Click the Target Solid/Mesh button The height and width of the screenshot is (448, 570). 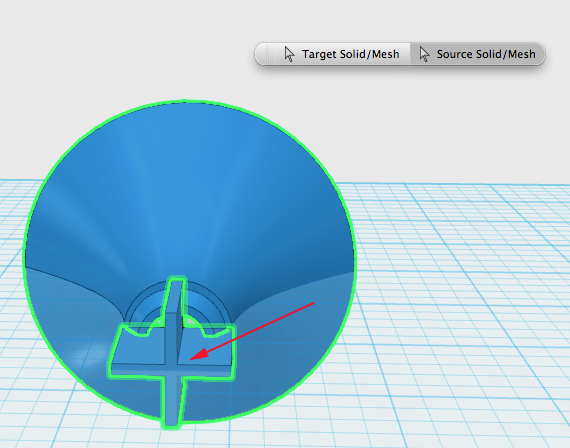pyautogui.click(x=343, y=54)
